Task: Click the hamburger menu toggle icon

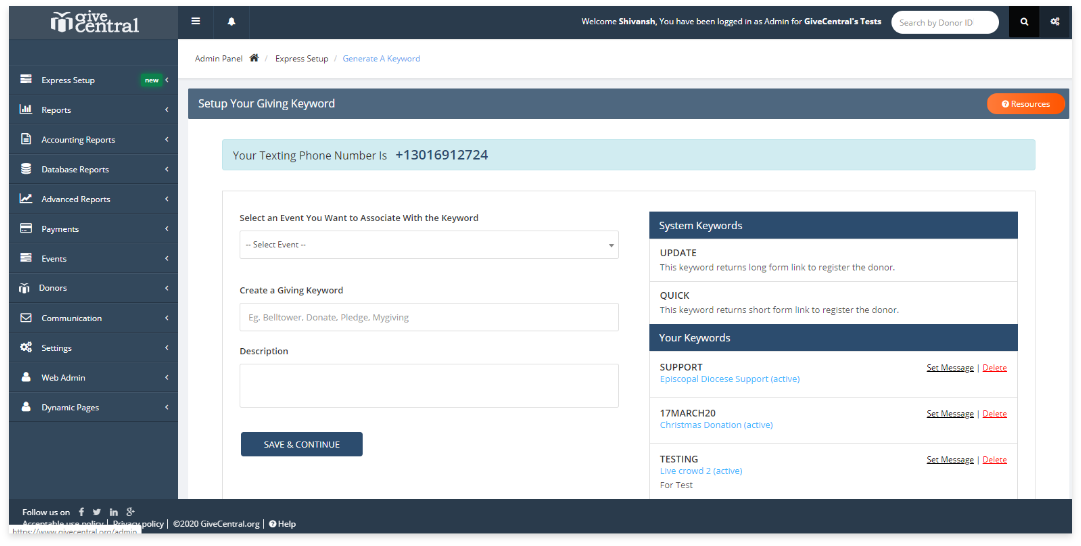Action: pos(195,21)
